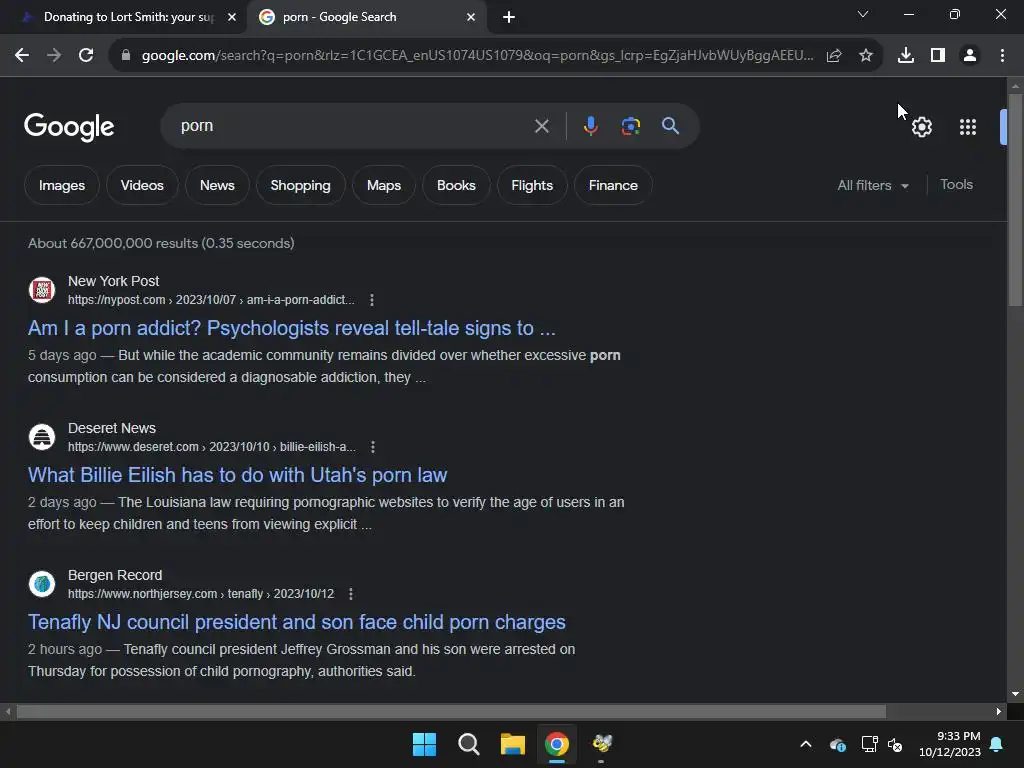The image size is (1024, 768).
Task: Open notifications bell in taskbar
Action: tap(997, 744)
